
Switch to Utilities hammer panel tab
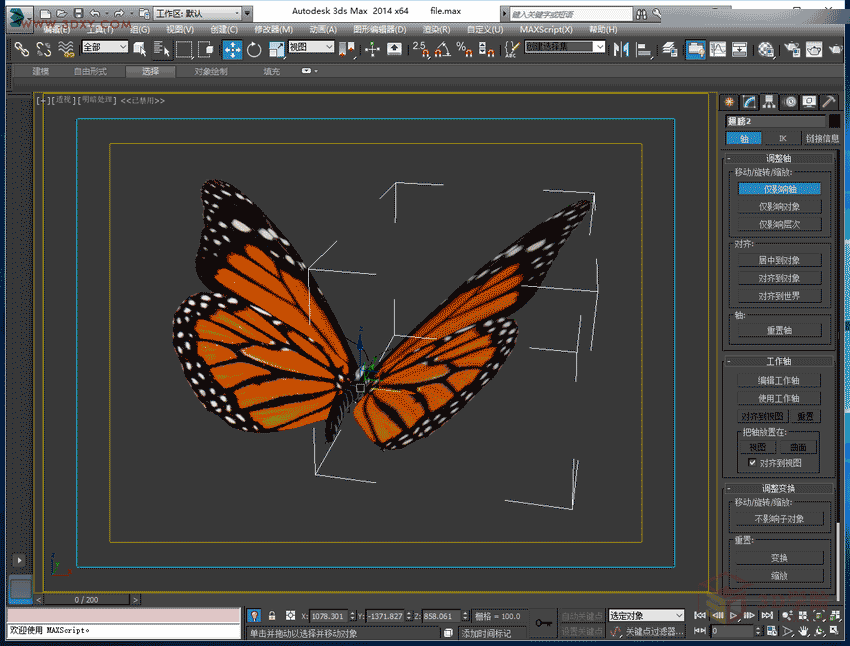(x=829, y=101)
